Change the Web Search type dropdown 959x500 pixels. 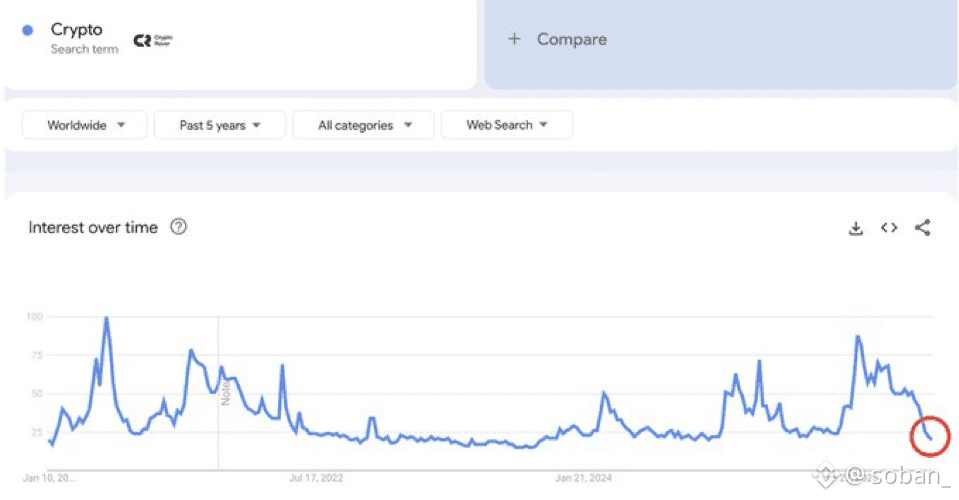pos(507,125)
